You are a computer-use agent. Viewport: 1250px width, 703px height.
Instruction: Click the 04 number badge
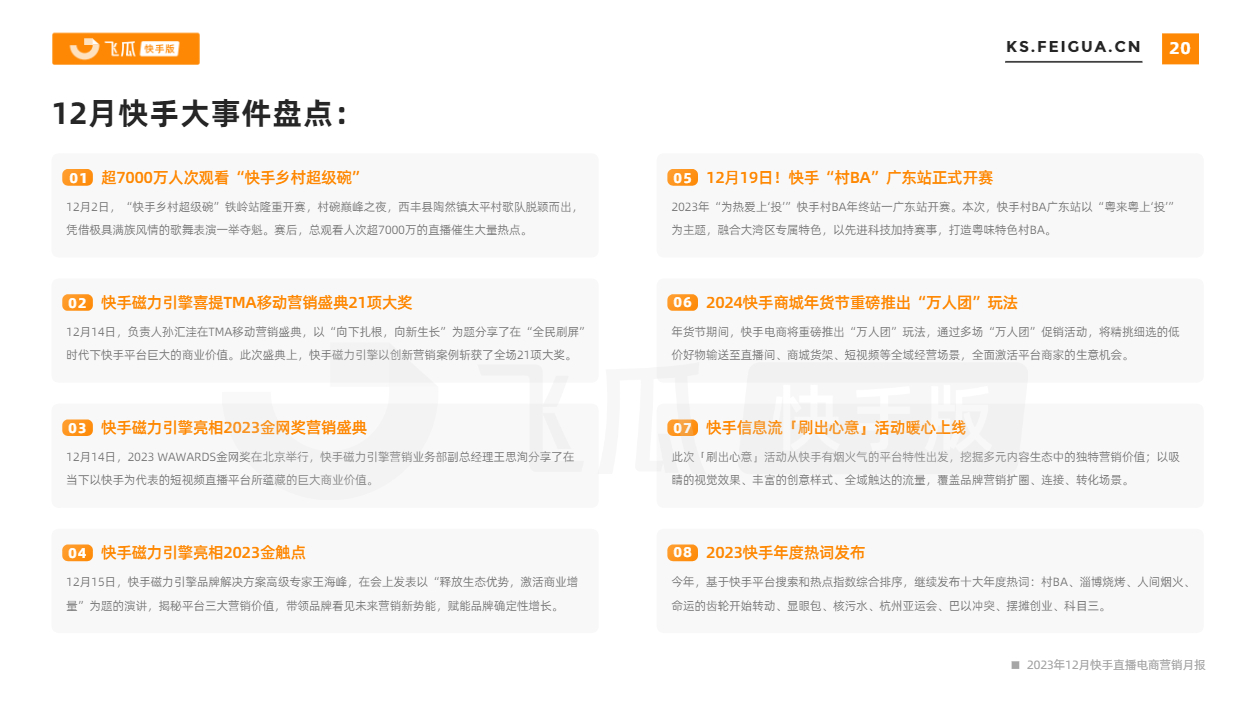(77, 553)
